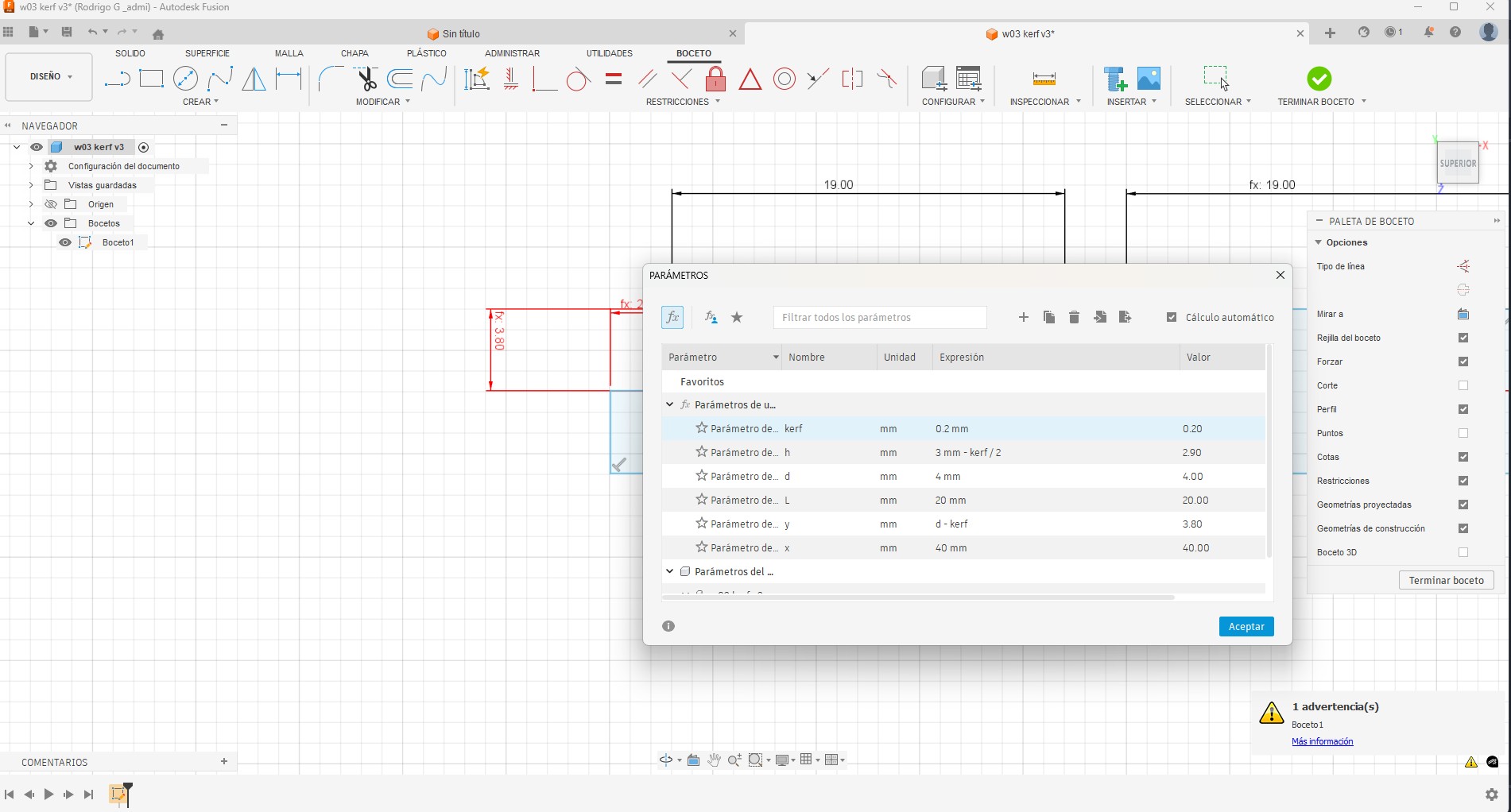Select the Rectangle sketch tool

[x=151, y=79]
